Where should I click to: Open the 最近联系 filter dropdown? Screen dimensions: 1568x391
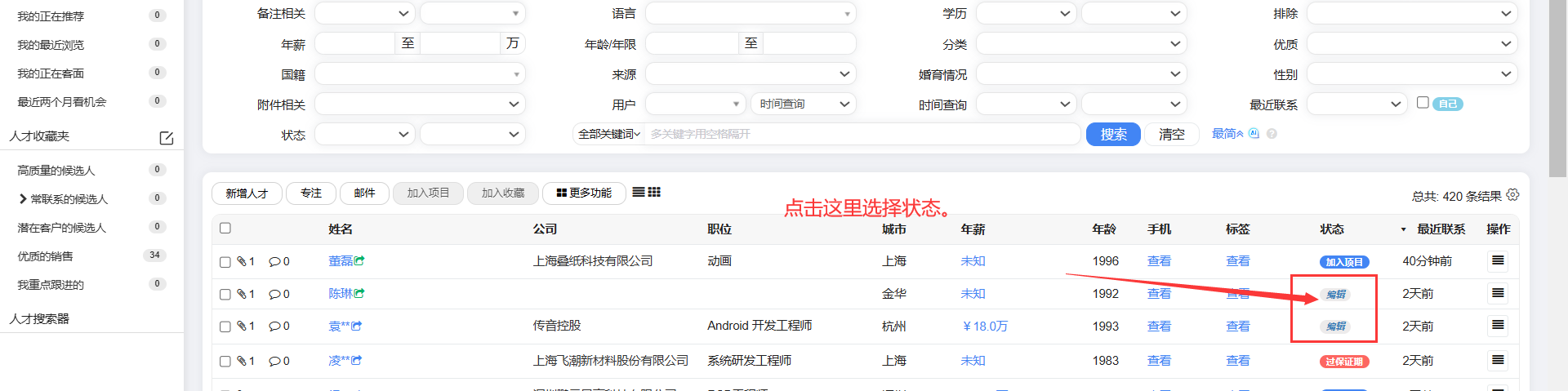pos(1357,104)
